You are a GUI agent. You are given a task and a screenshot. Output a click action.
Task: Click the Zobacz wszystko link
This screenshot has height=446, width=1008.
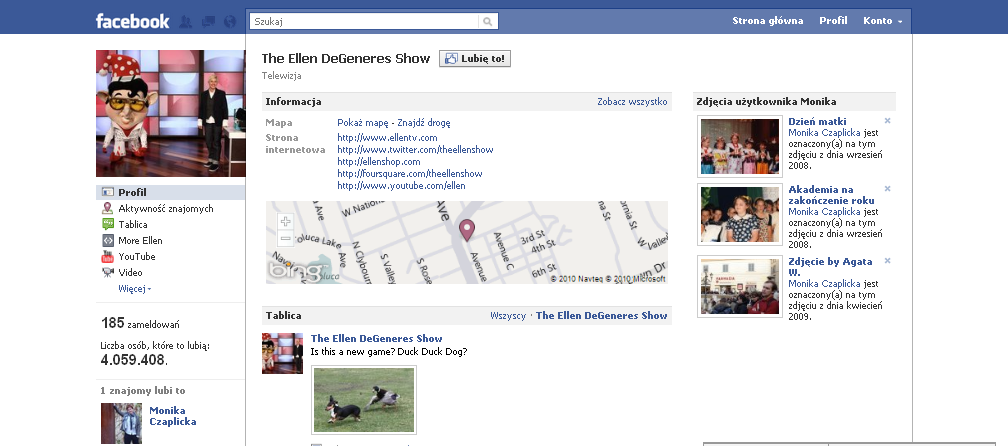632,102
